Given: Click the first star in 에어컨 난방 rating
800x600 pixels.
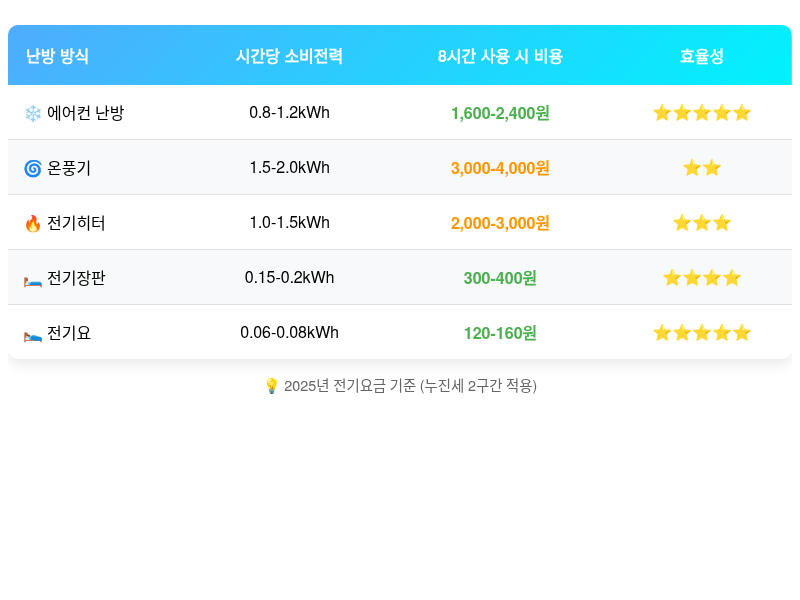Looking at the screenshot, I should pos(662,112).
